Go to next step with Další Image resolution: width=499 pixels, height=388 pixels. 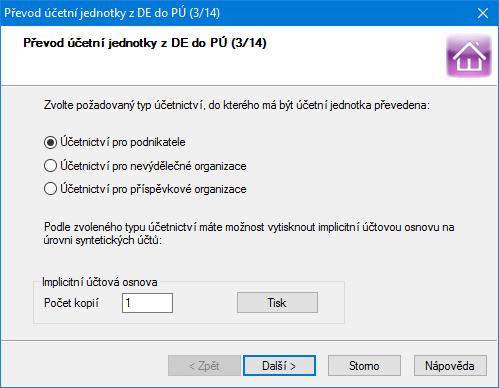(x=279, y=366)
